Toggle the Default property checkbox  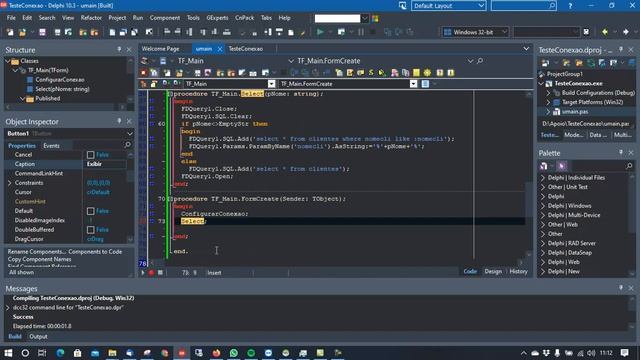click(91, 211)
